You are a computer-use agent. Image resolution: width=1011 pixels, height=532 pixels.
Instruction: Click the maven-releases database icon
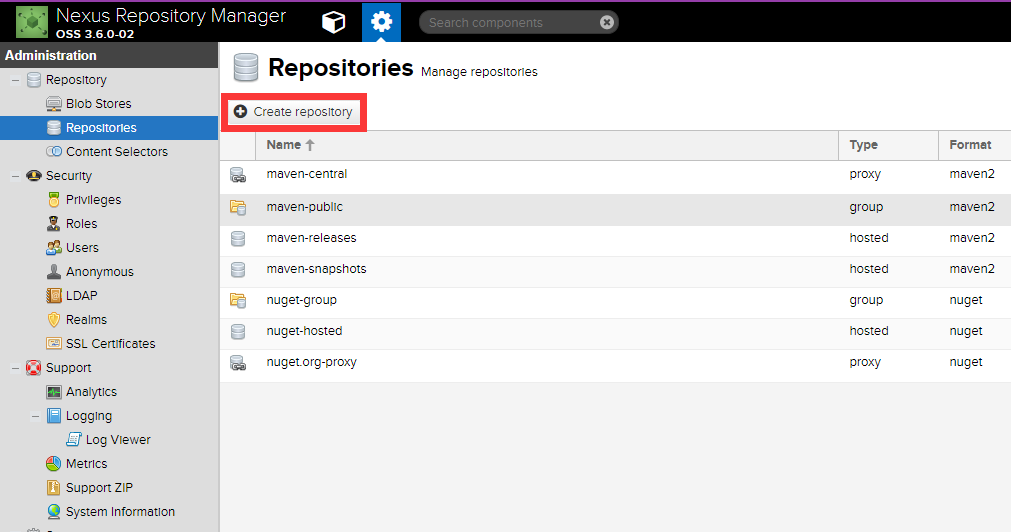pos(238,239)
